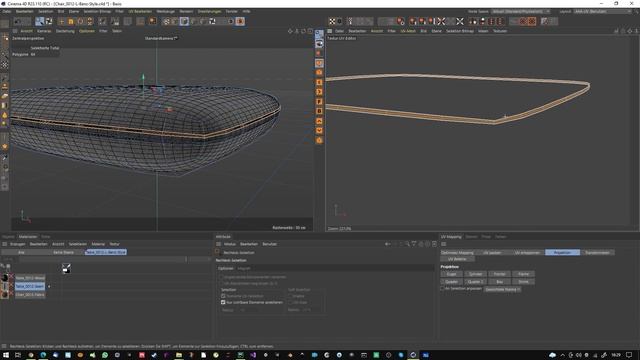Open the main 'Rendern' menu
This screenshot has height=360, width=640.
click(186, 11)
